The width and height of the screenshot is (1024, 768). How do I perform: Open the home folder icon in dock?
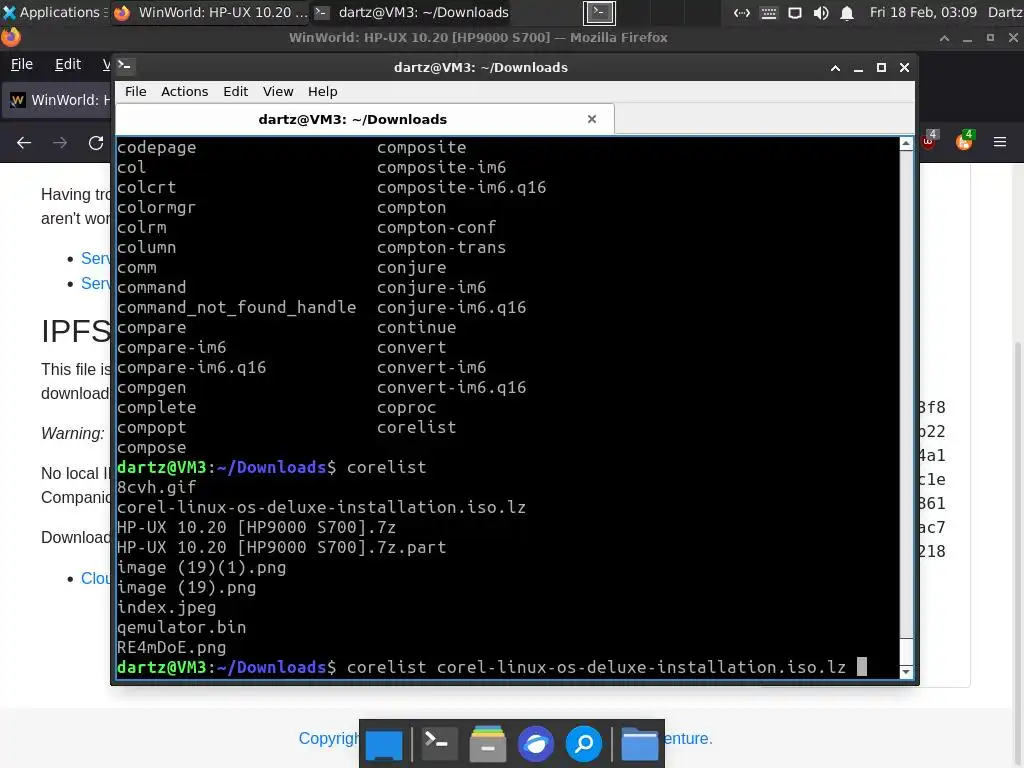click(x=639, y=744)
